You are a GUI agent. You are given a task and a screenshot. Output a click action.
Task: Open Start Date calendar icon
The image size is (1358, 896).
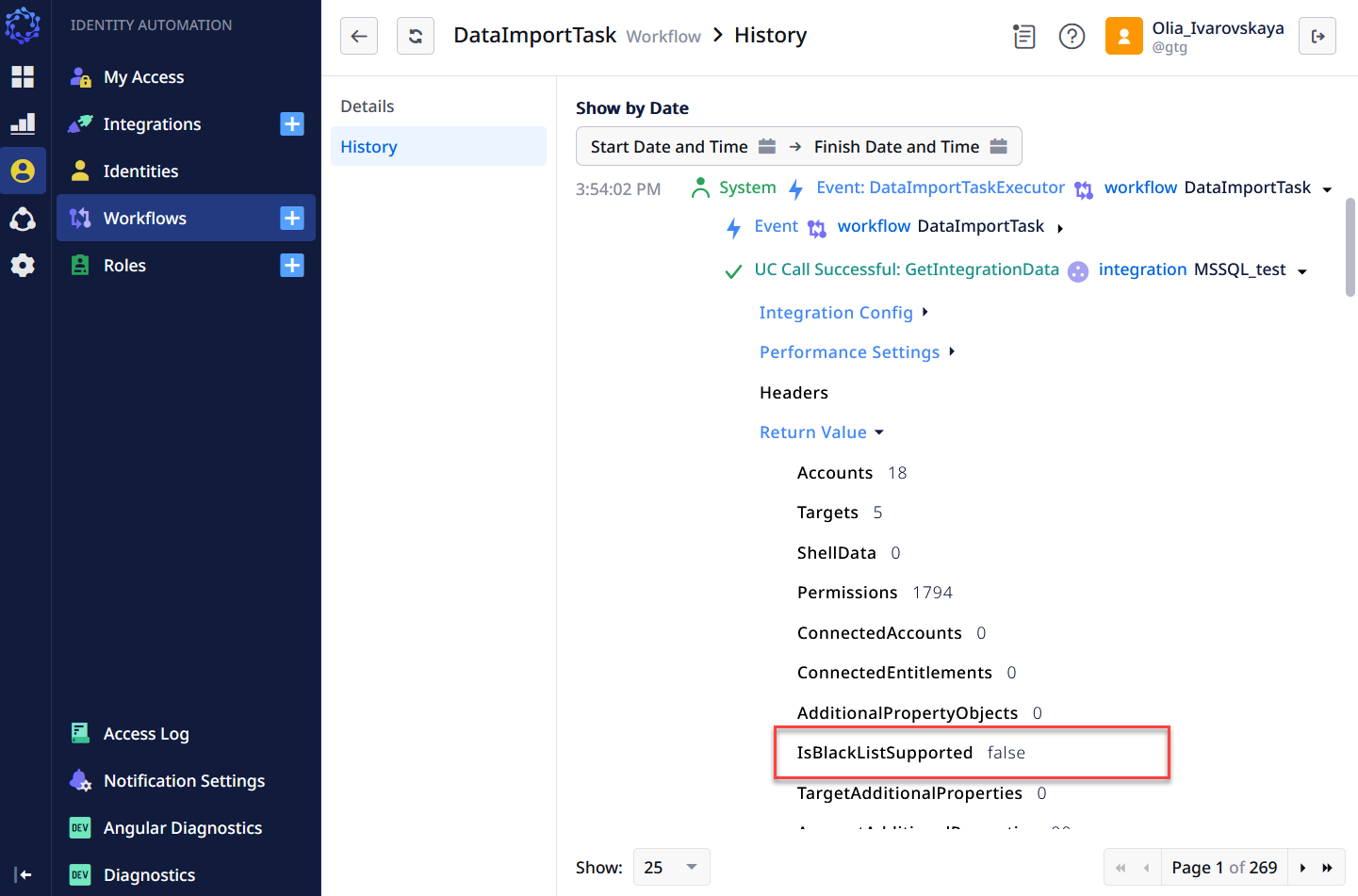coord(767,146)
